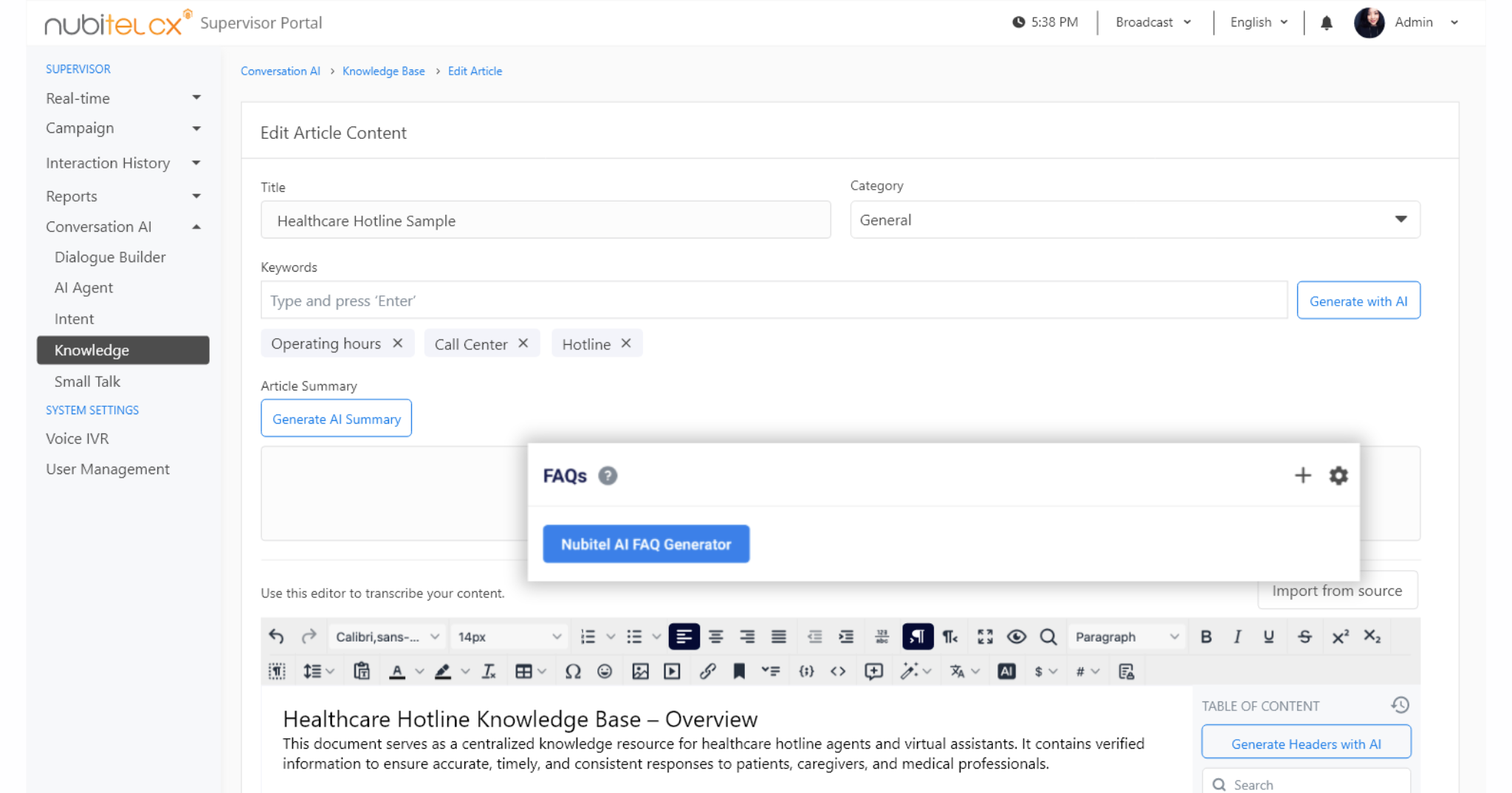This screenshot has height=793, width=1512.
Task: Open the emoji picker
Action: pos(606,670)
